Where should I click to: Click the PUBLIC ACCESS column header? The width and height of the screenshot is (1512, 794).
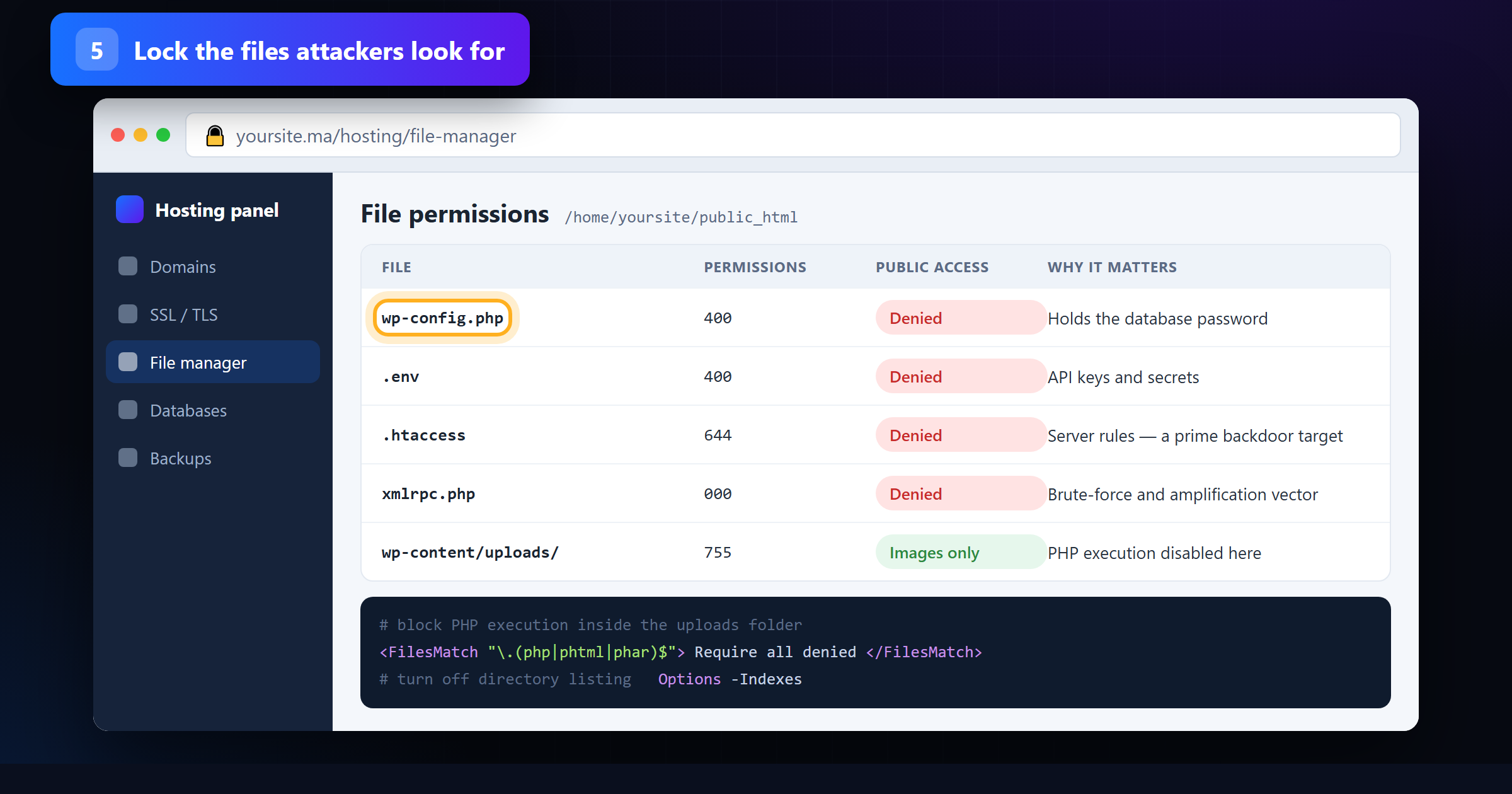click(x=932, y=267)
